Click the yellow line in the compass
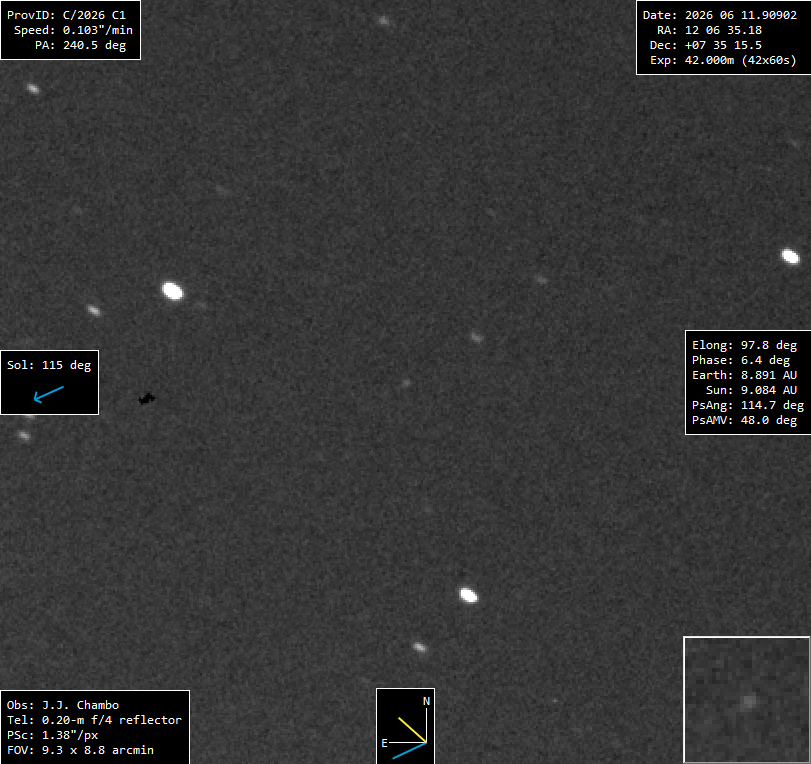The width and height of the screenshot is (811, 764). coord(412,730)
